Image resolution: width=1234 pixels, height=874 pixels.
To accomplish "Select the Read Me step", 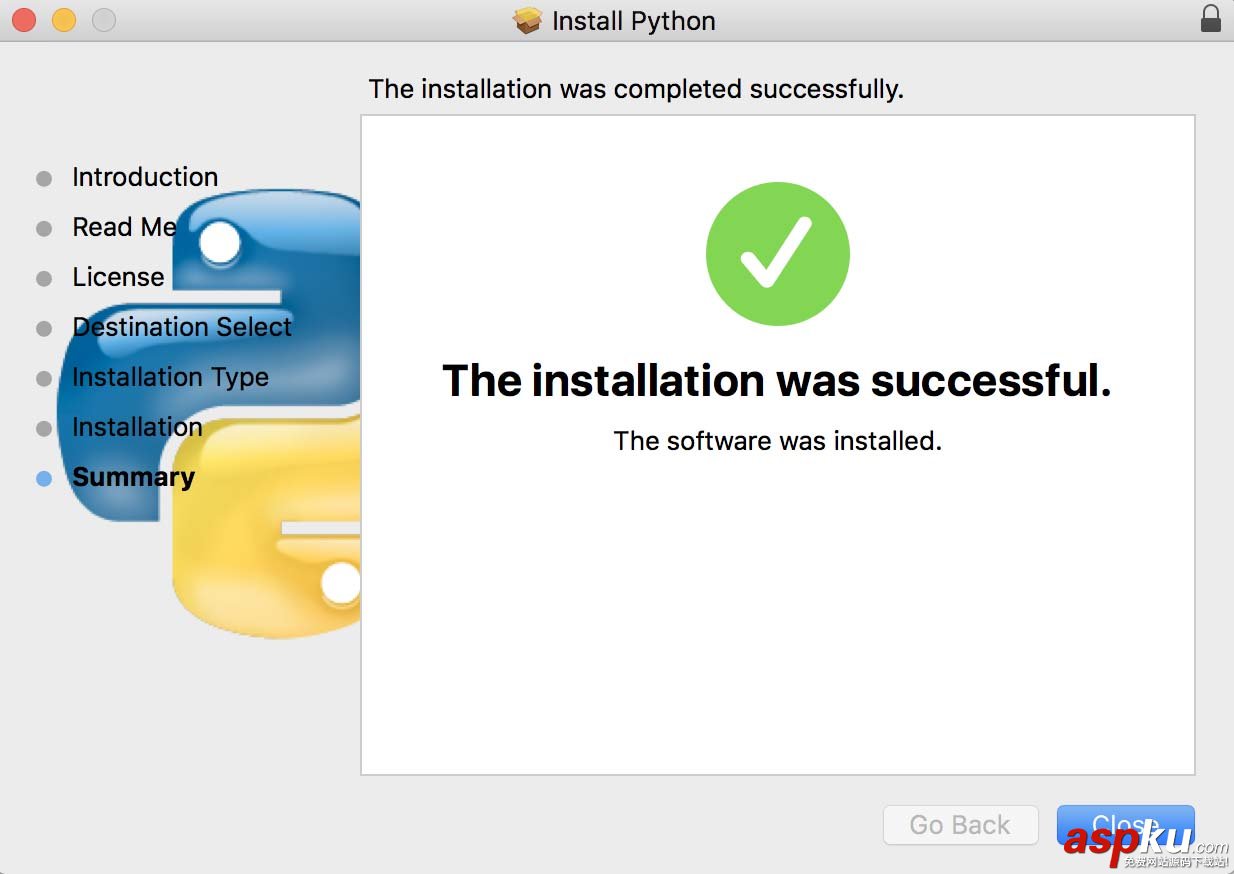I will pos(124,227).
